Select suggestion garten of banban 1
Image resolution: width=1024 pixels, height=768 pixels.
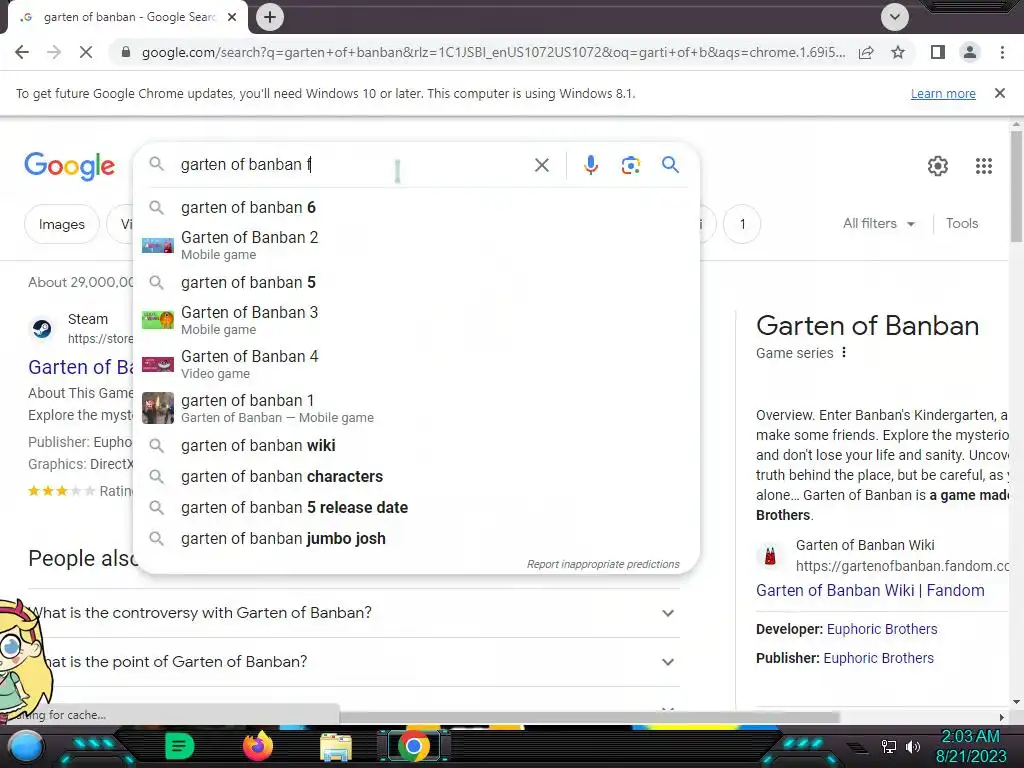point(416,408)
